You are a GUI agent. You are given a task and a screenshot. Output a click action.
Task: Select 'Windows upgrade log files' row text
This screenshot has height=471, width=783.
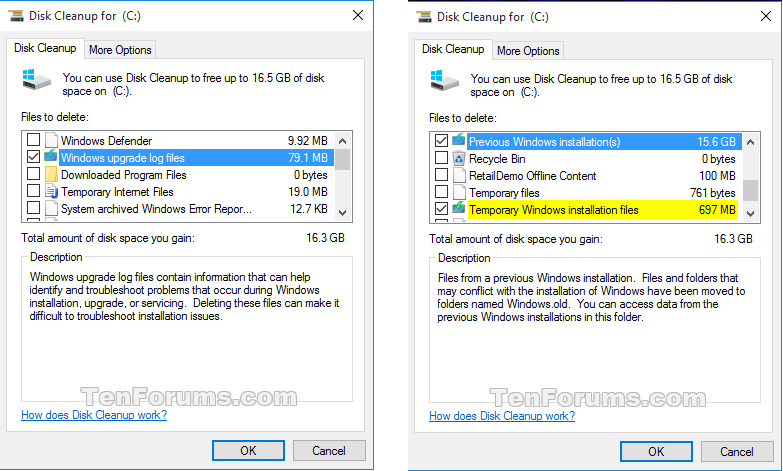click(x=123, y=158)
